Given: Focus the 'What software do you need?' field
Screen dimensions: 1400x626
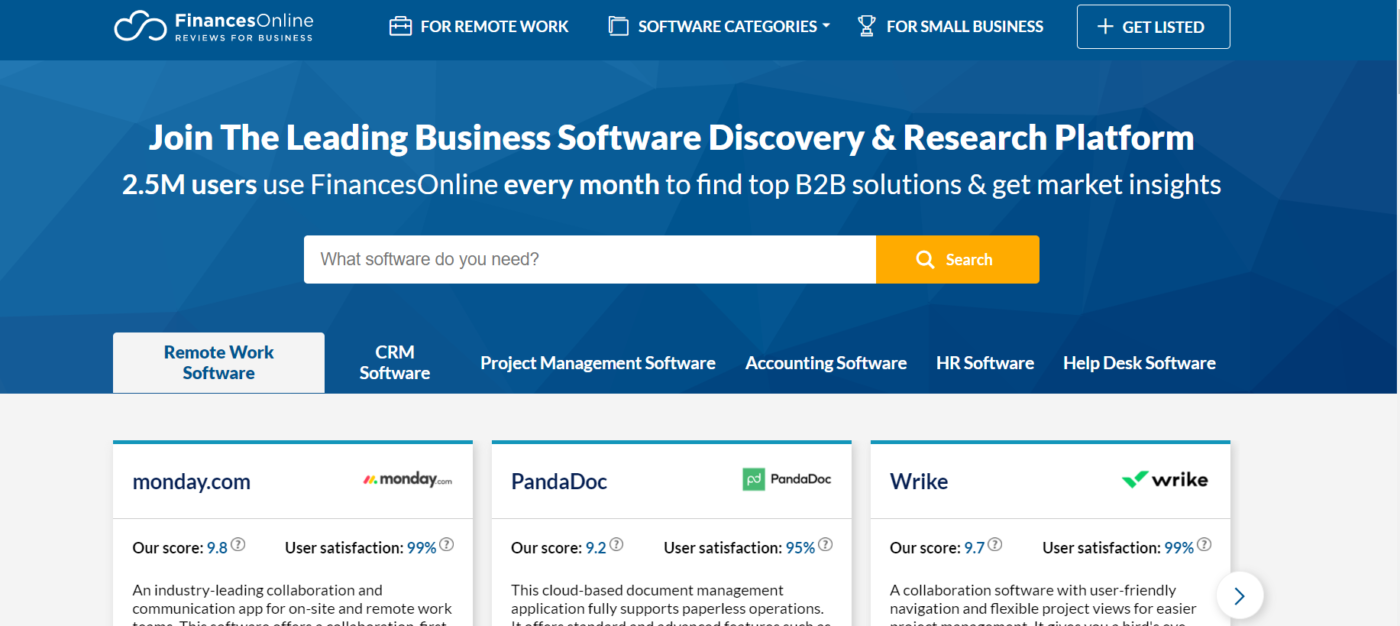Looking at the screenshot, I should 589,259.
